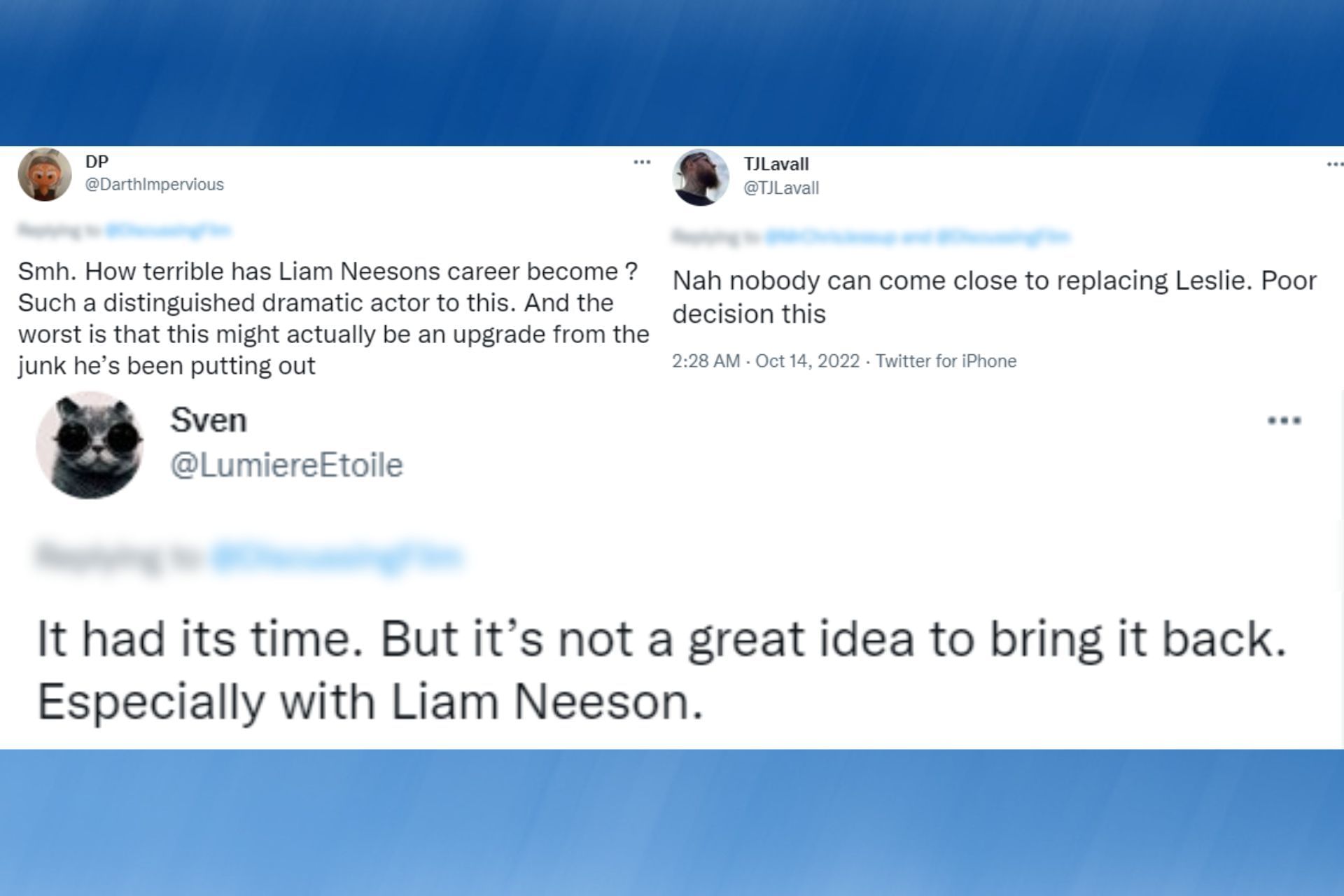Open the @TJLavall handle link
The width and height of the screenshot is (1344, 896).
point(780,188)
